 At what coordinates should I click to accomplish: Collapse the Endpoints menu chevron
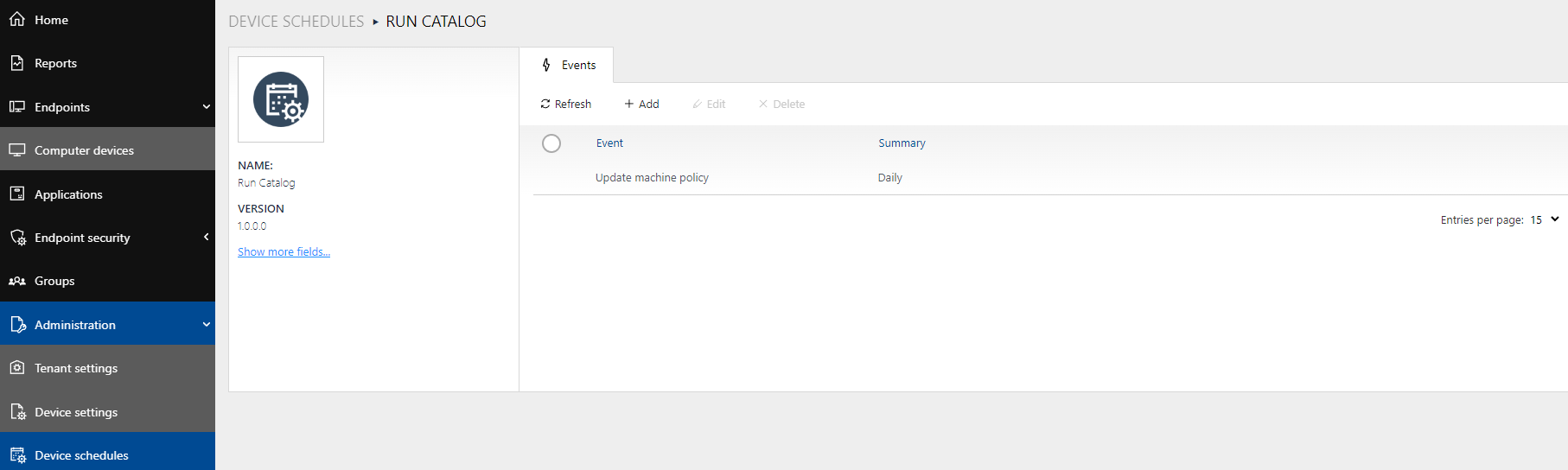(x=206, y=107)
